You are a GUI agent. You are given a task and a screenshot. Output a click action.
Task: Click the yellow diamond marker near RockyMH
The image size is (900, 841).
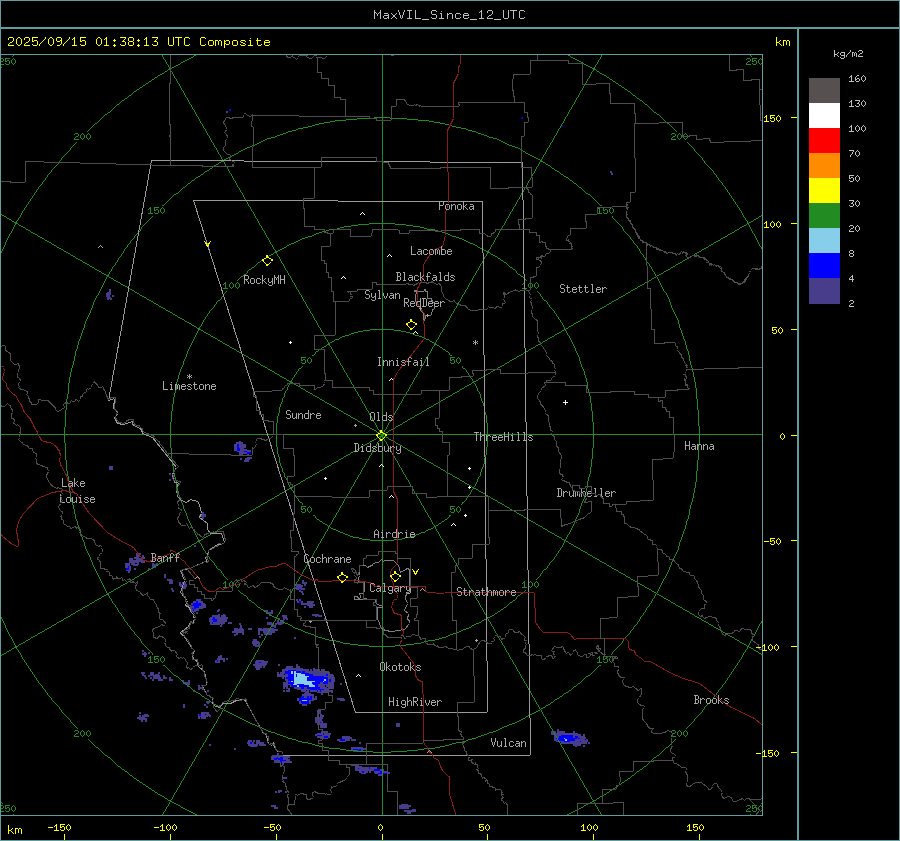pos(267,261)
